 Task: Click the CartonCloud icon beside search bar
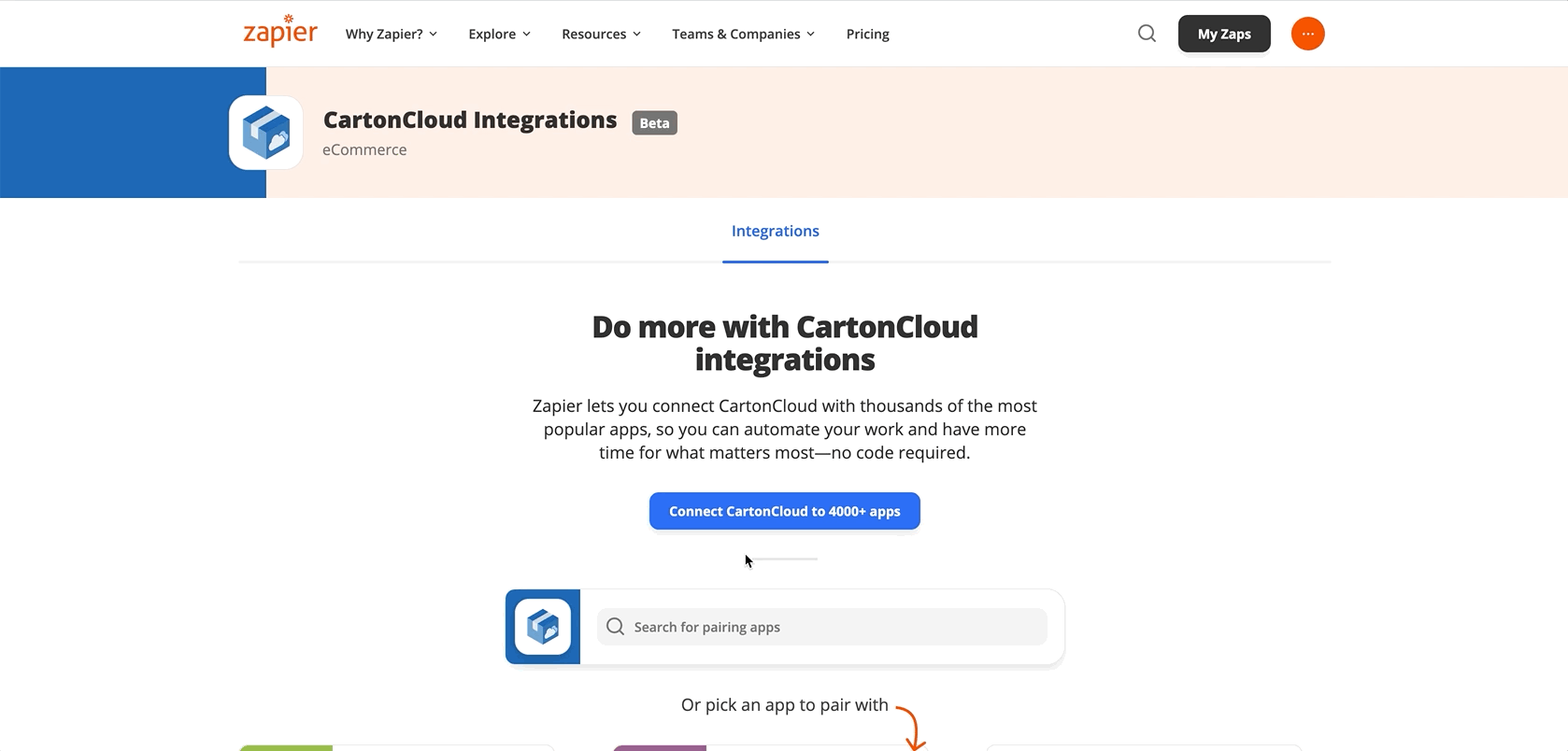(x=543, y=627)
